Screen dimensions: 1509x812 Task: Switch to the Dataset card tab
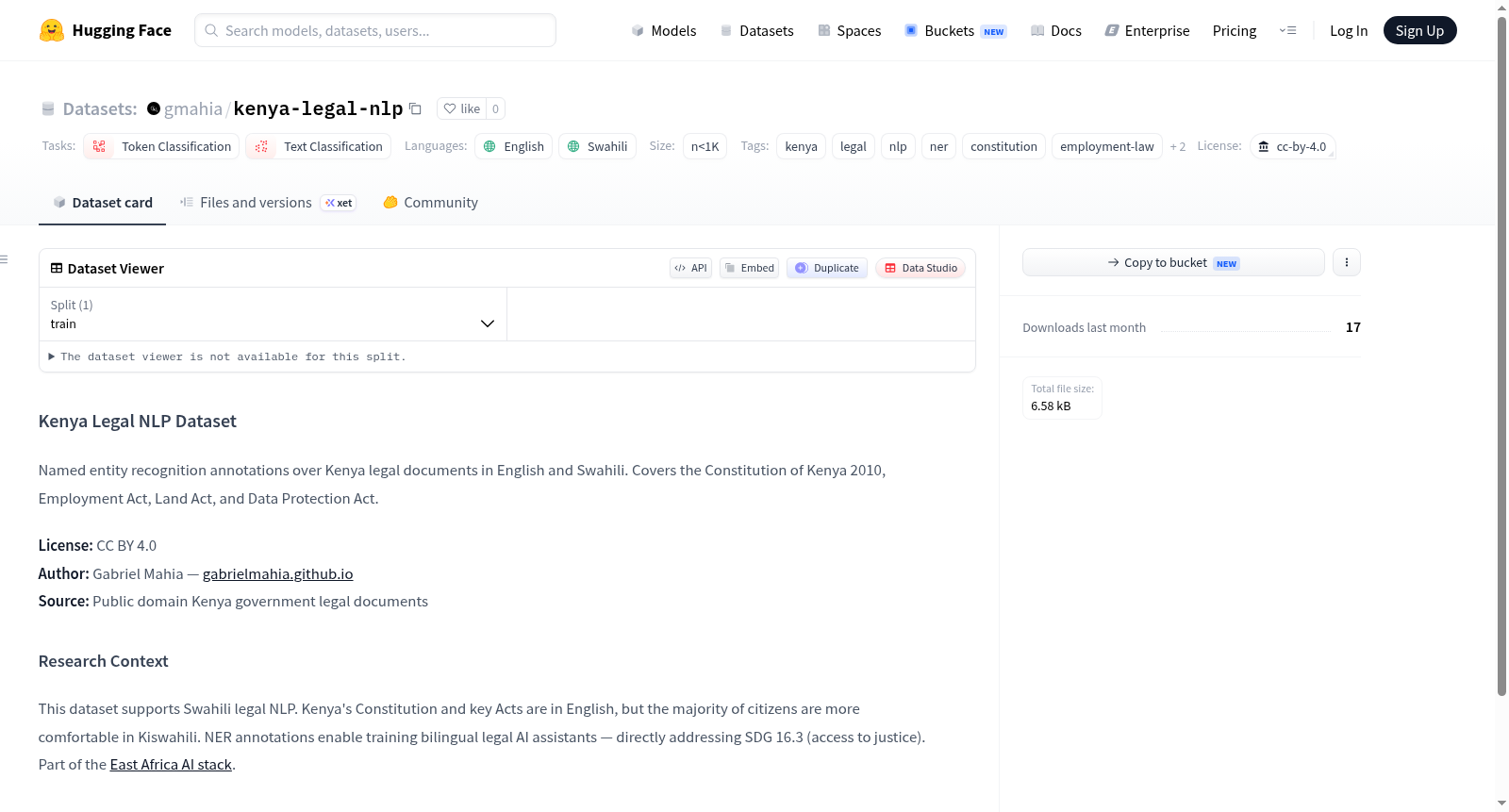click(102, 203)
